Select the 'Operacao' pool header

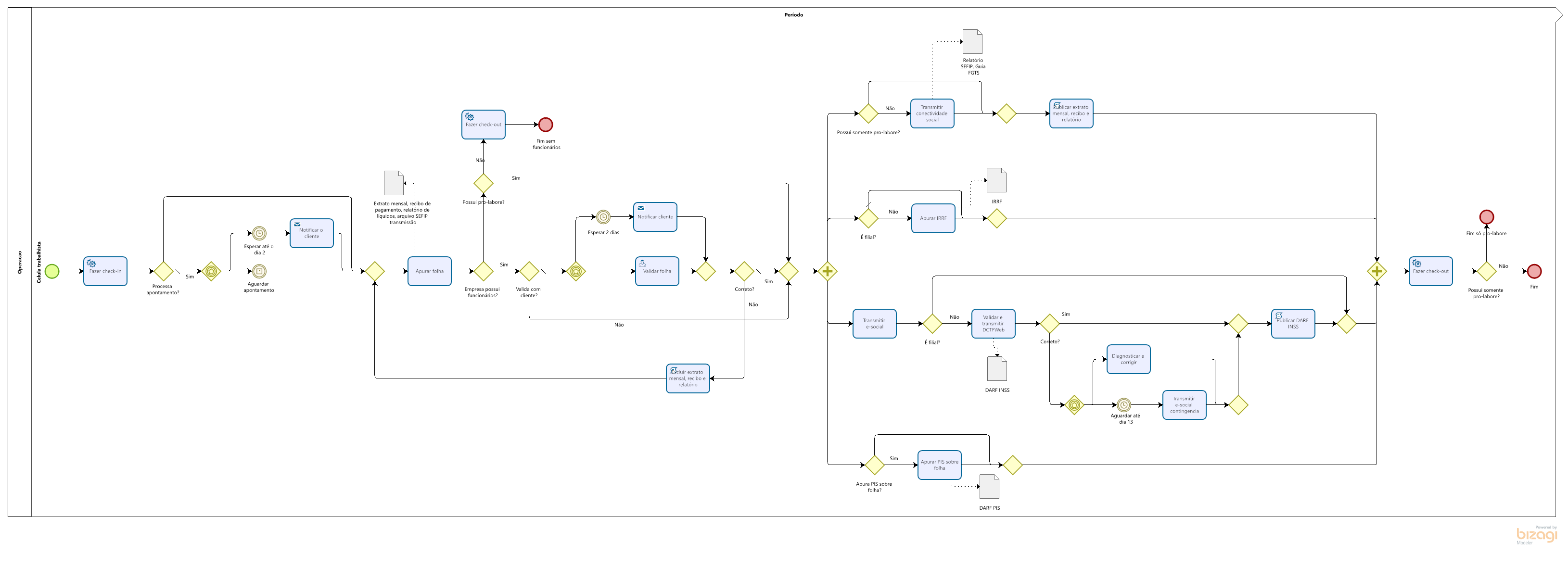click(19, 262)
